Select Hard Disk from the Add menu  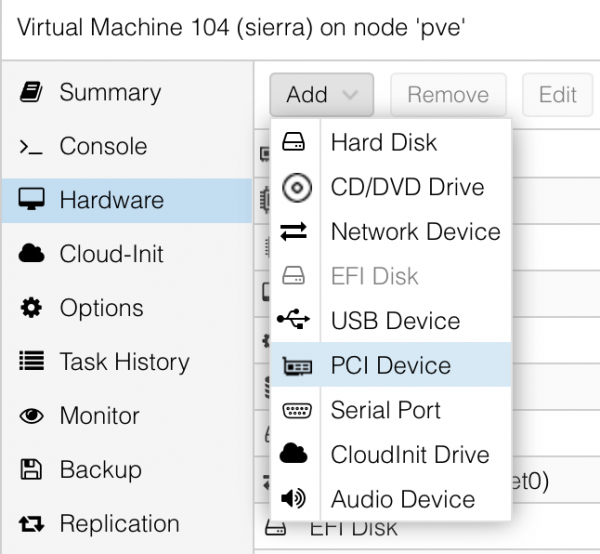384,142
